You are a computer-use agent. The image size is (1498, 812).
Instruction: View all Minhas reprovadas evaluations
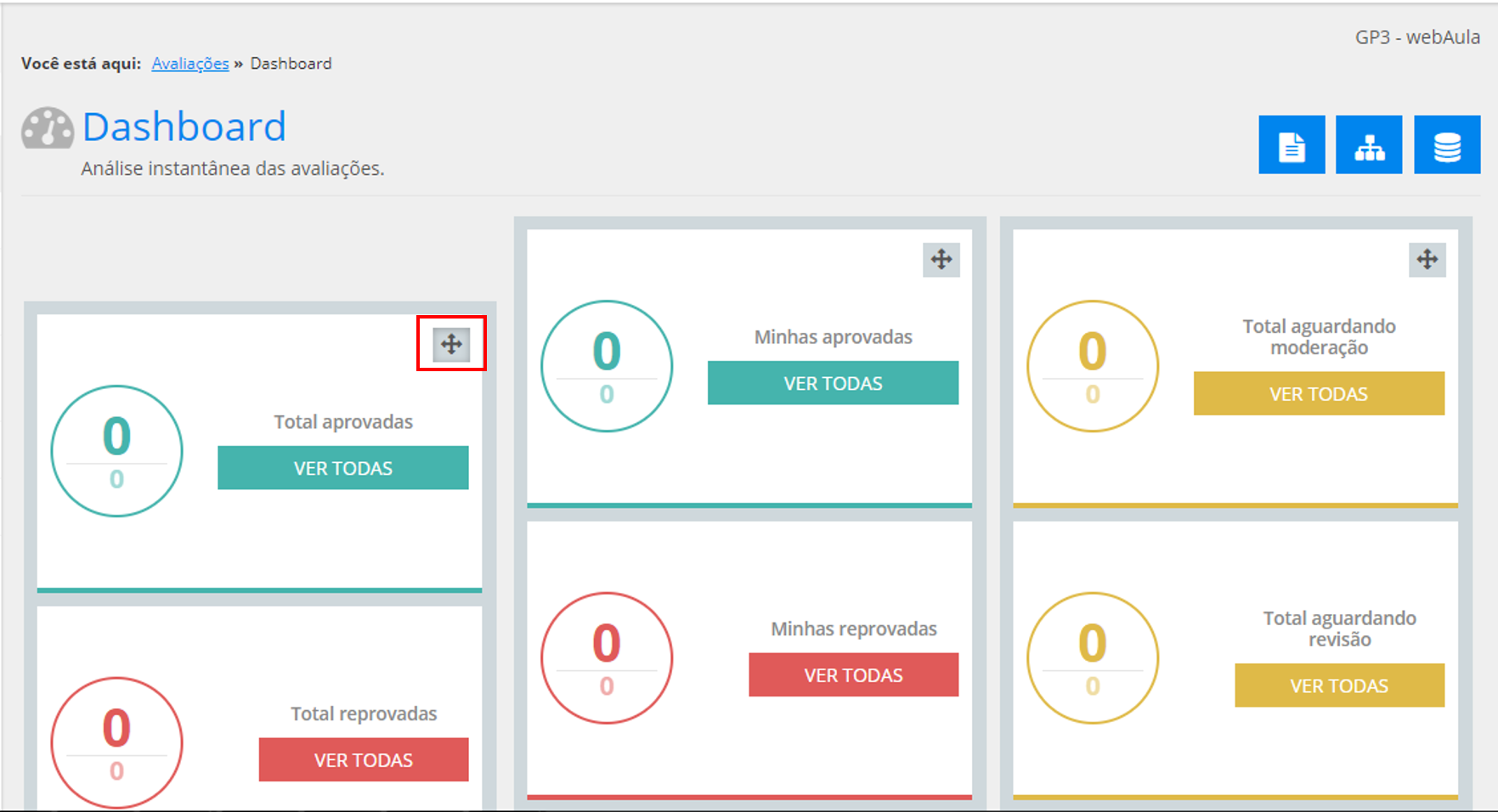853,675
